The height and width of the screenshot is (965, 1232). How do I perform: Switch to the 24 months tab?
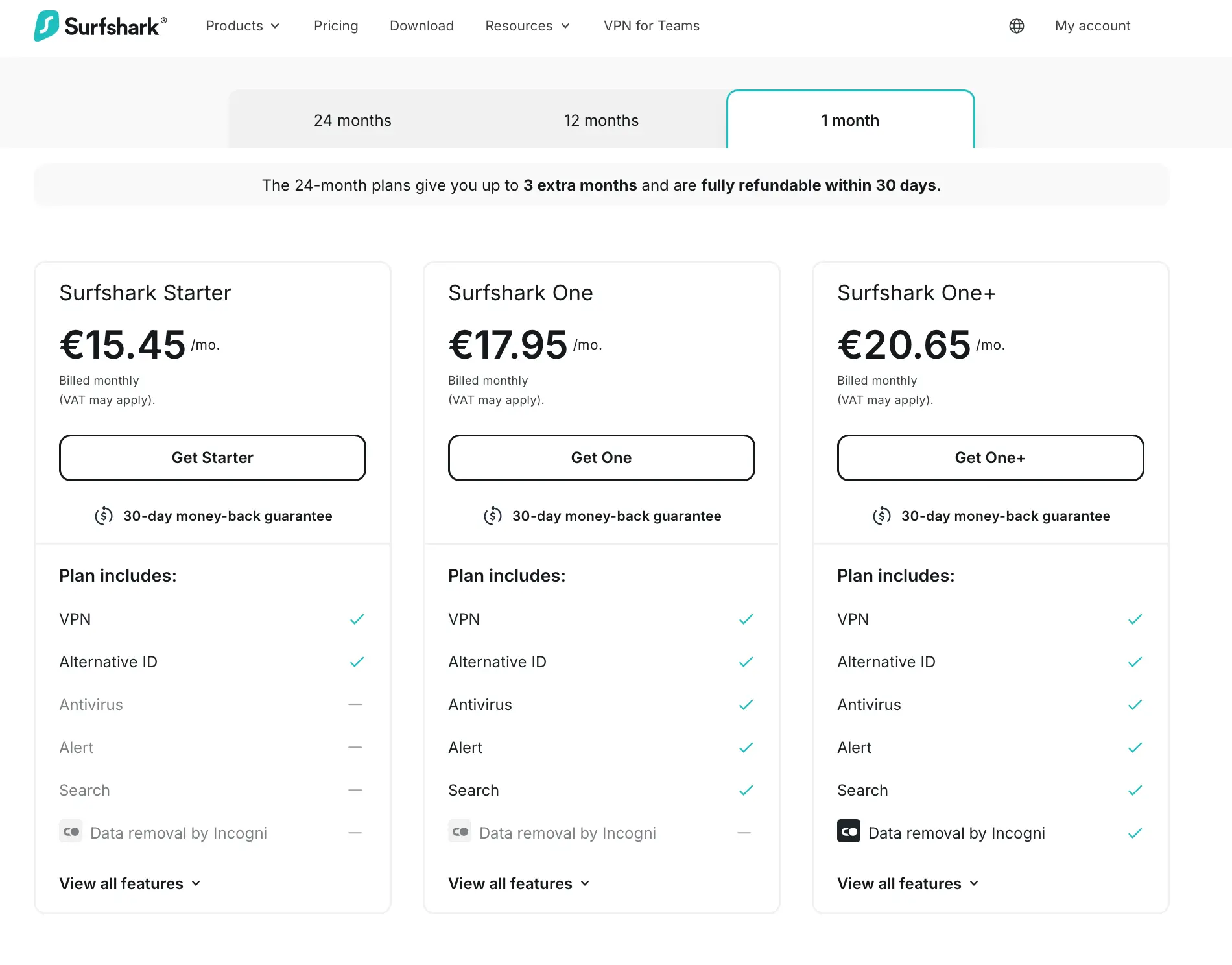pyautogui.click(x=352, y=121)
